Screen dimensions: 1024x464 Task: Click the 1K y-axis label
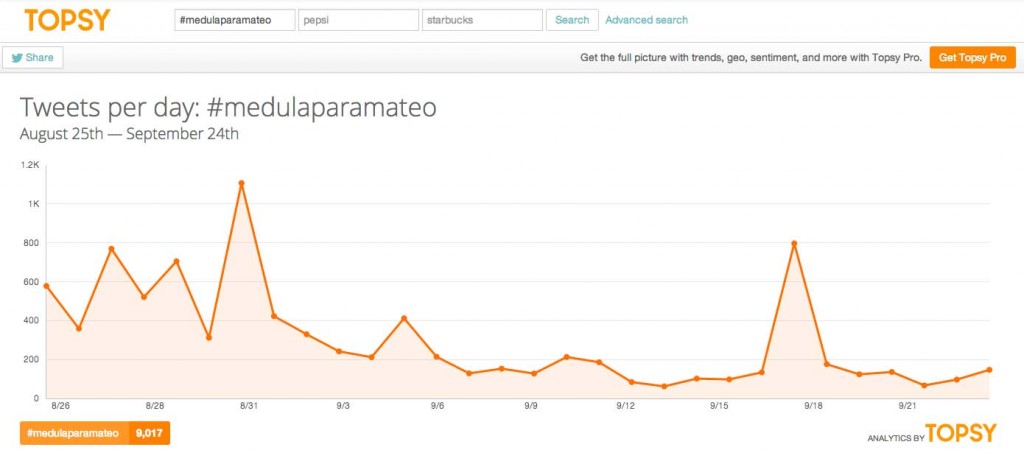click(34, 204)
